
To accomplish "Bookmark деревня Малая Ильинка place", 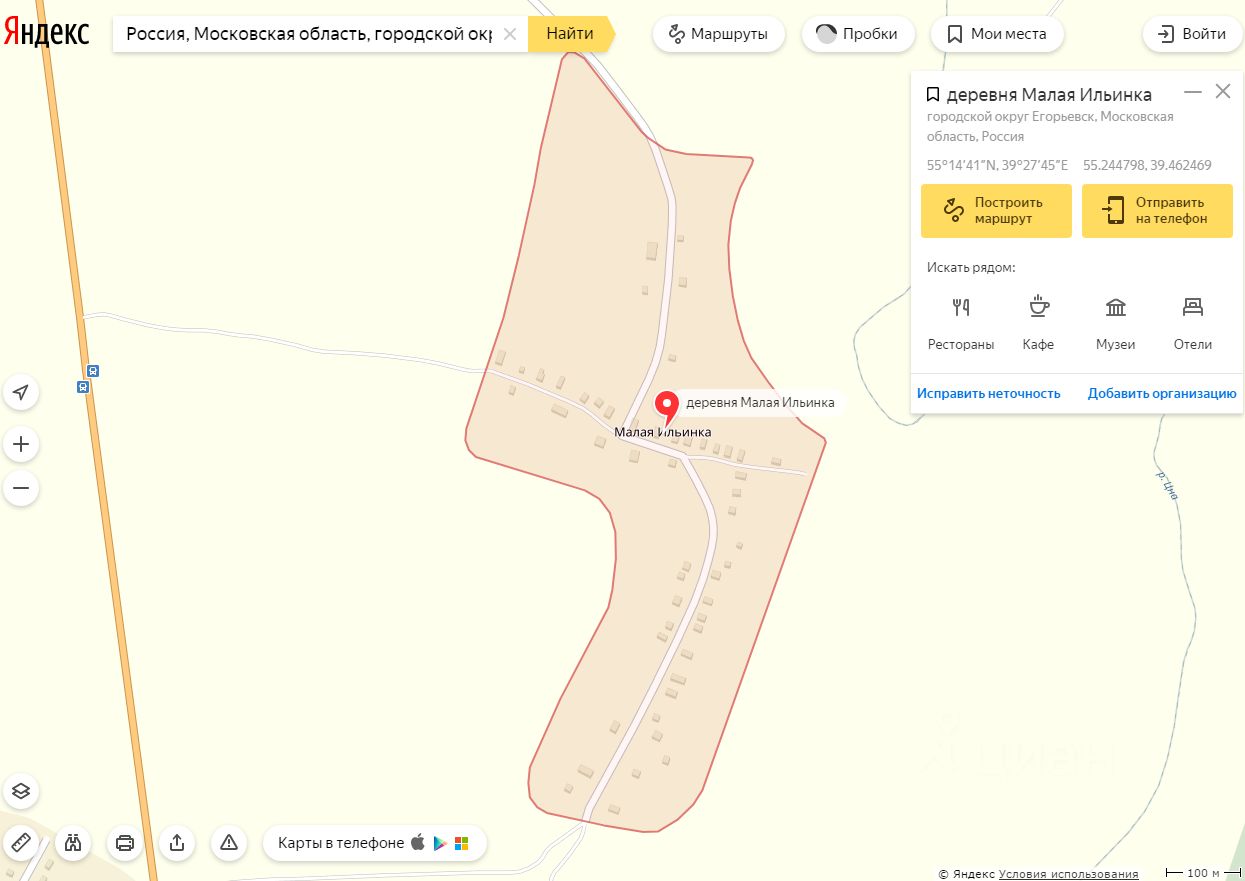I will point(932,95).
